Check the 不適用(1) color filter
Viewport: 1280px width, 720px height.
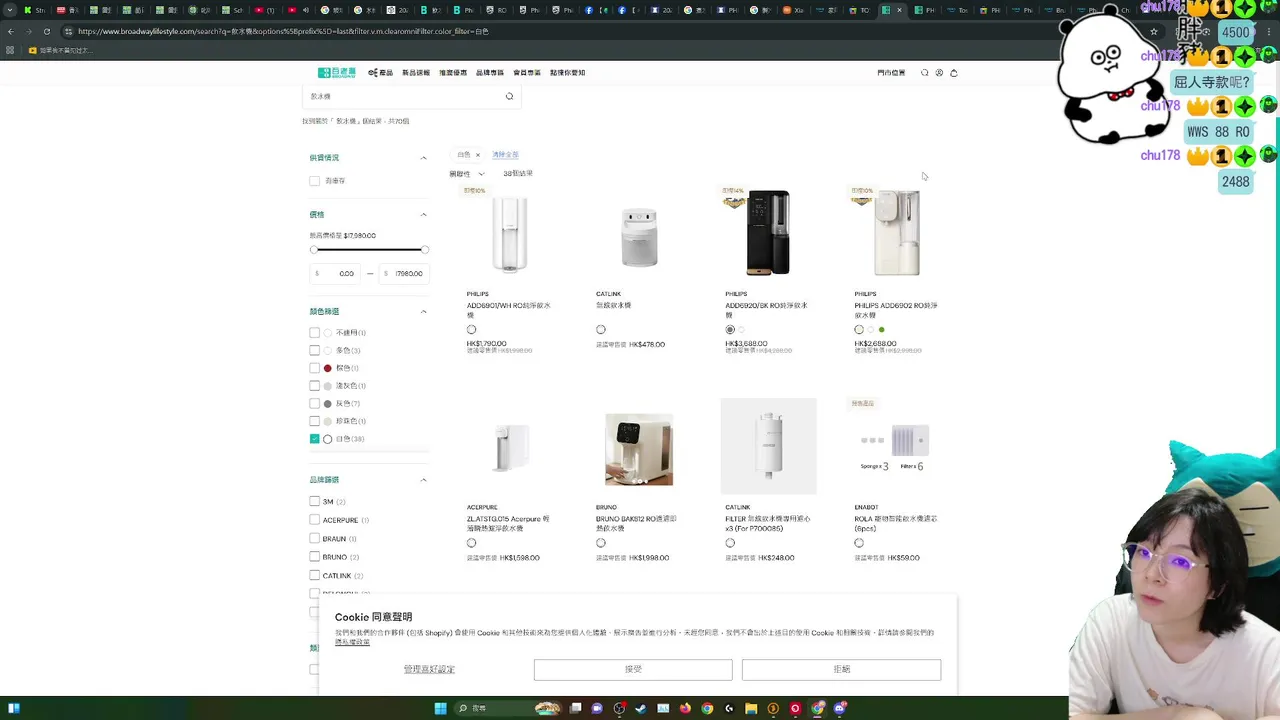pyautogui.click(x=314, y=333)
